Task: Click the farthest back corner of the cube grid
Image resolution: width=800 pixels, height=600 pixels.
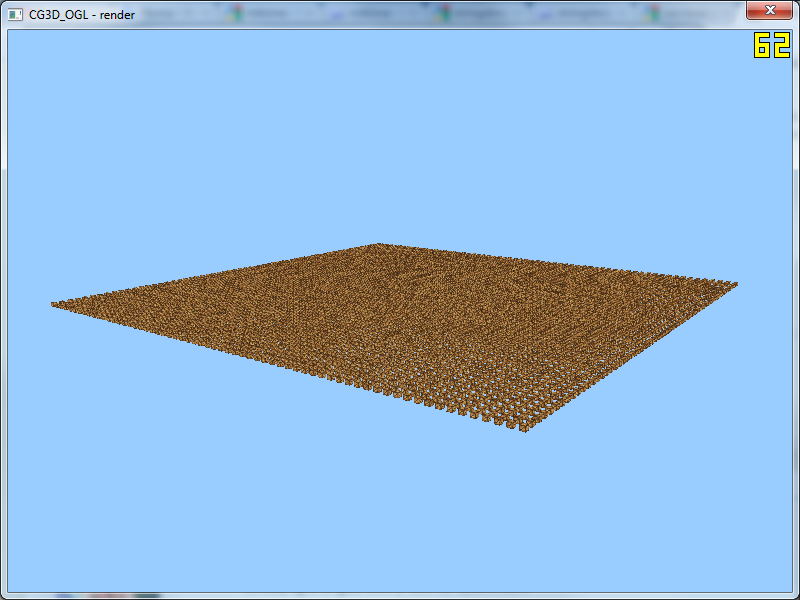Action: click(x=377, y=246)
